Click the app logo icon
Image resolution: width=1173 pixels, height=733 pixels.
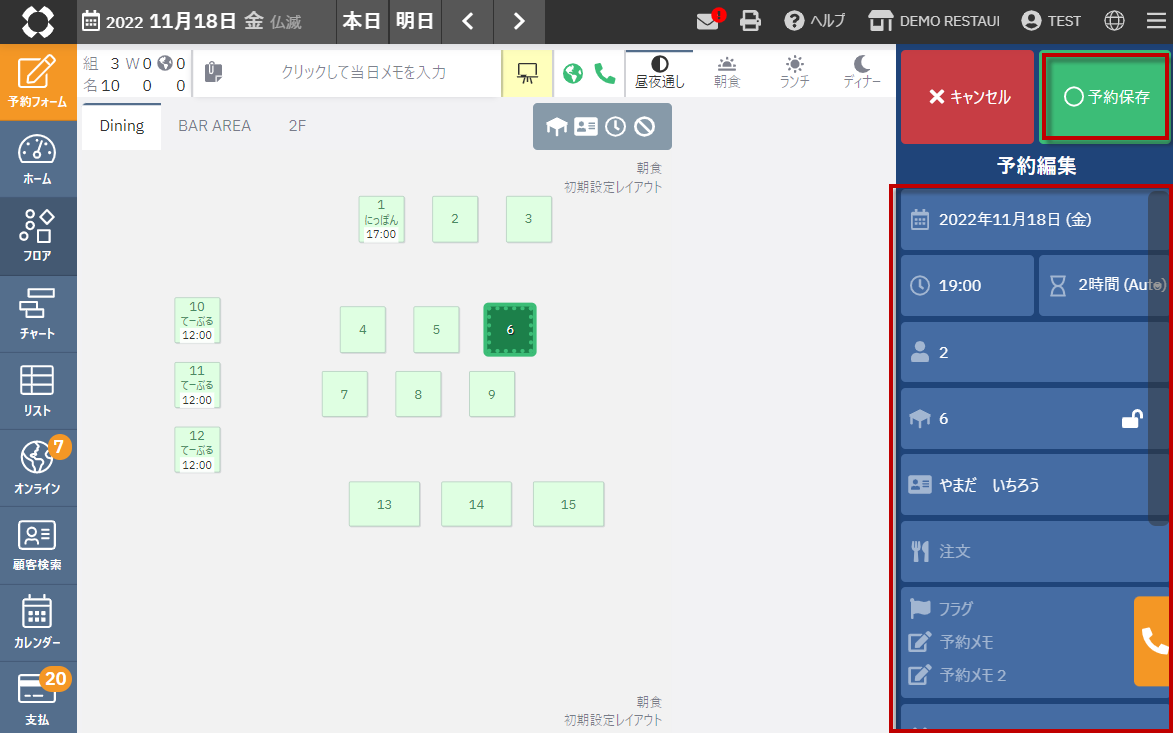[37, 22]
